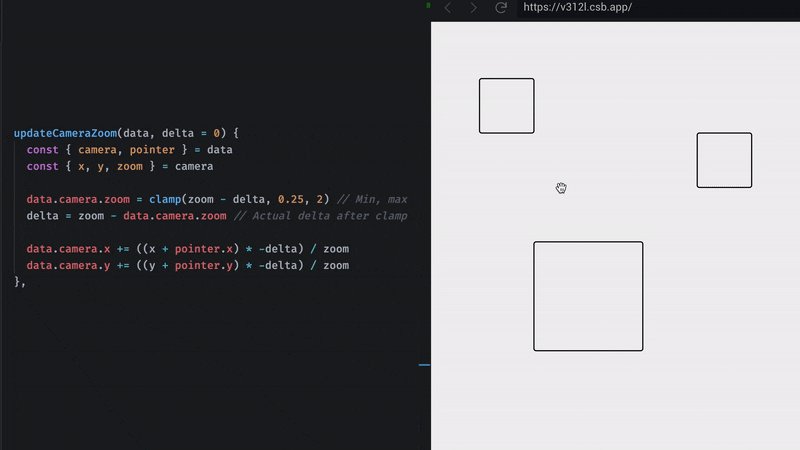Click the browser back arrow

[447, 8]
